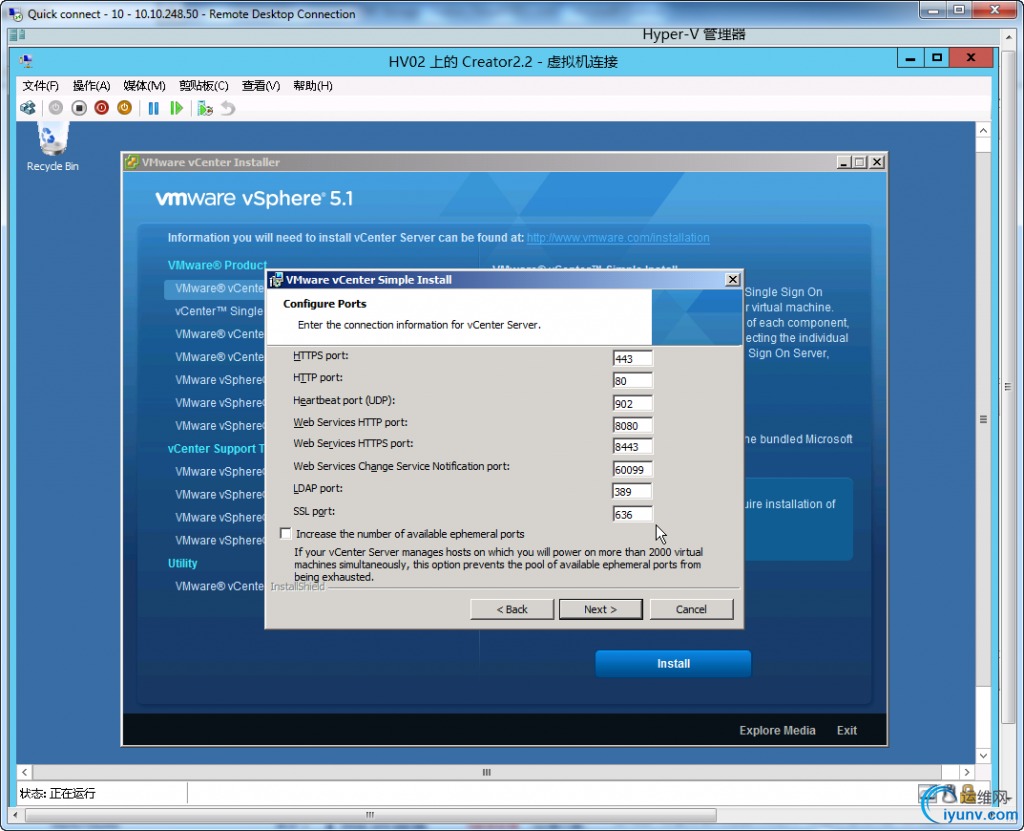Open the 操作(A) menu
Image resolution: width=1024 pixels, height=831 pixels.
(x=91, y=86)
